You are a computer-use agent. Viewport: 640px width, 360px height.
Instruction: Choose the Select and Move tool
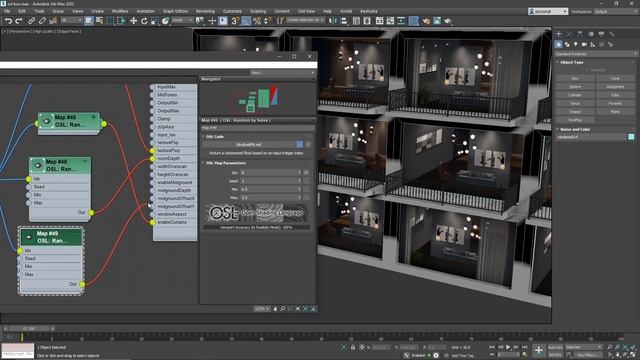pos(133,21)
